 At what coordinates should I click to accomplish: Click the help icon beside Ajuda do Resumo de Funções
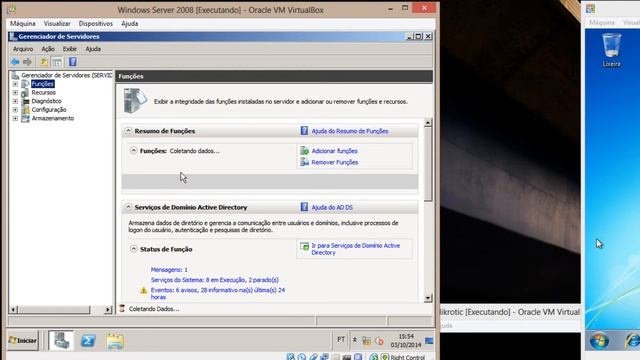click(x=304, y=131)
